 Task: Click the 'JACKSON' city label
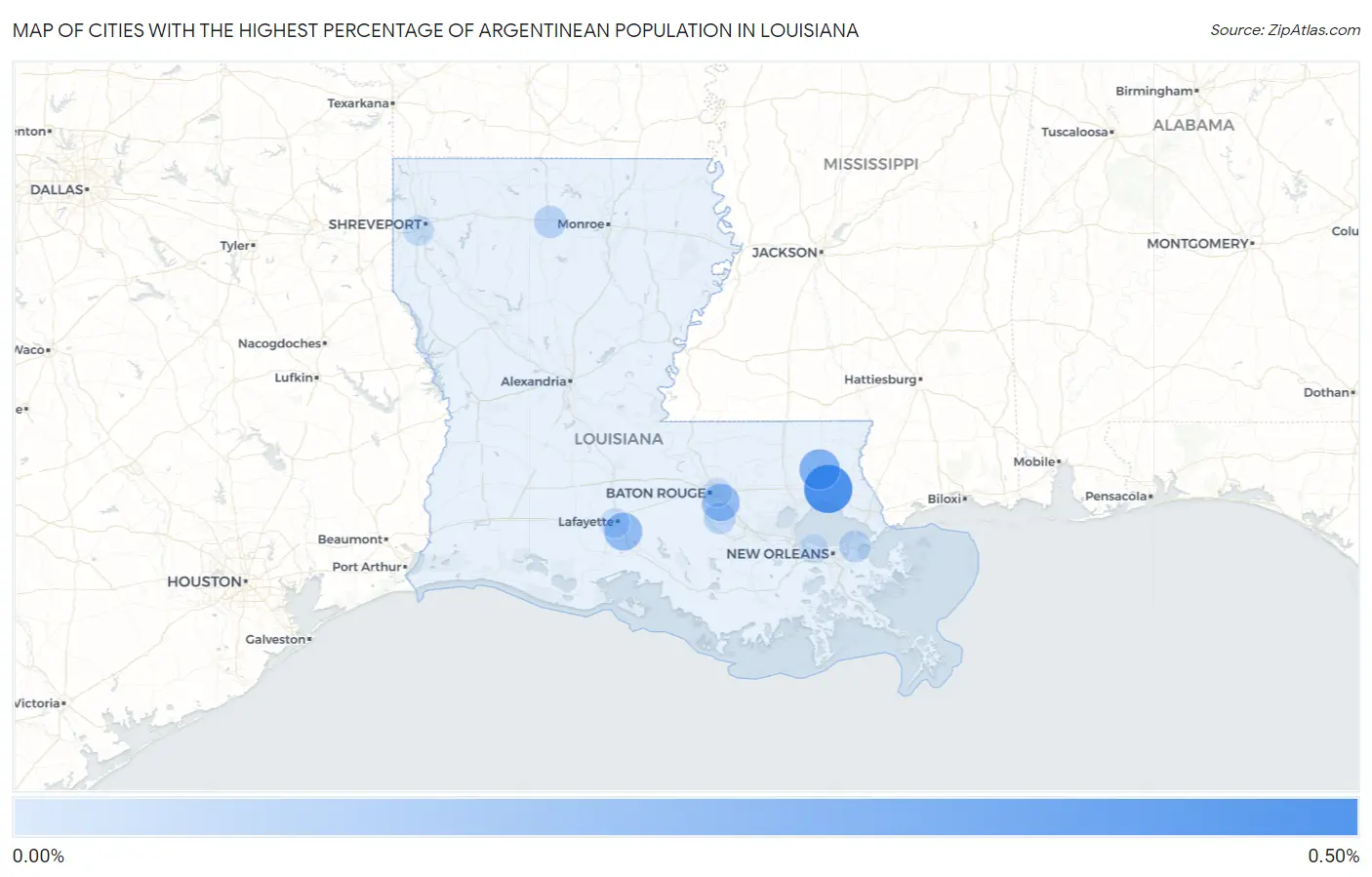pos(785,253)
